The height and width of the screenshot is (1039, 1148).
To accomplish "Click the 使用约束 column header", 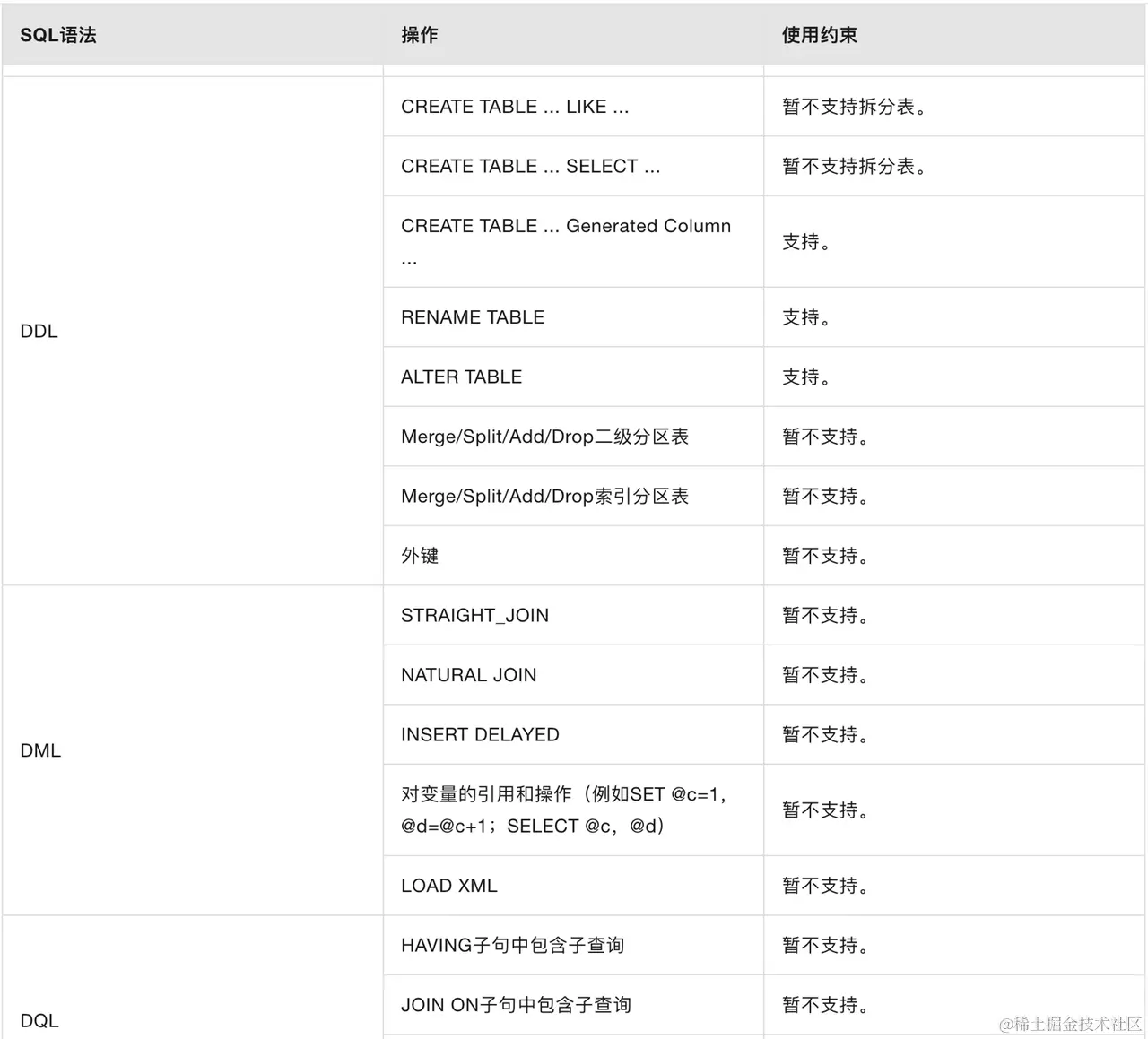I will click(x=819, y=35).
